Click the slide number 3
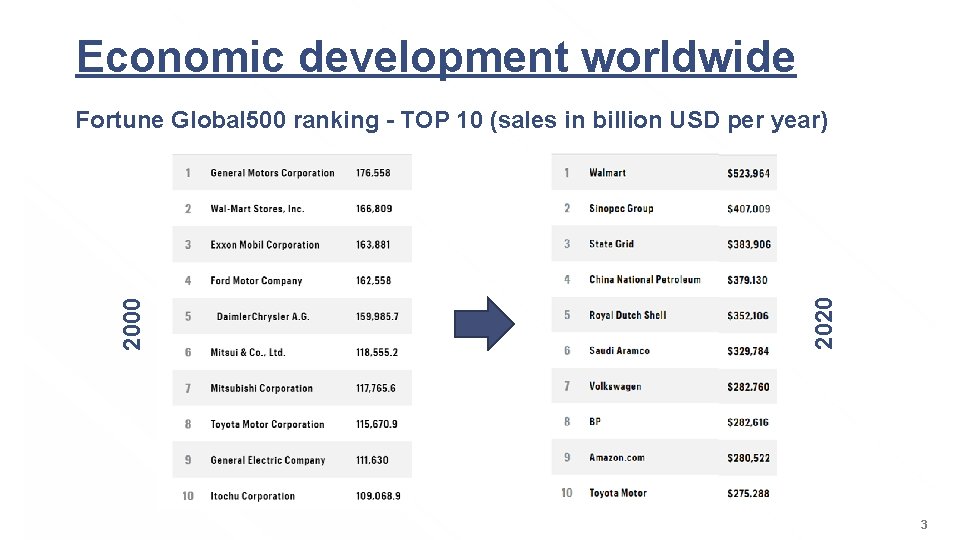This screenshot has height=540, width=960. pyautogui.click(x=924, y=525)
